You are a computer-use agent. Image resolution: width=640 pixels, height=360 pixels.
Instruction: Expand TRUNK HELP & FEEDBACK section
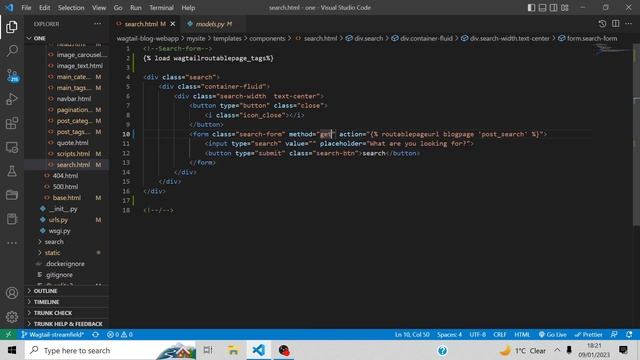coord(67,324)
